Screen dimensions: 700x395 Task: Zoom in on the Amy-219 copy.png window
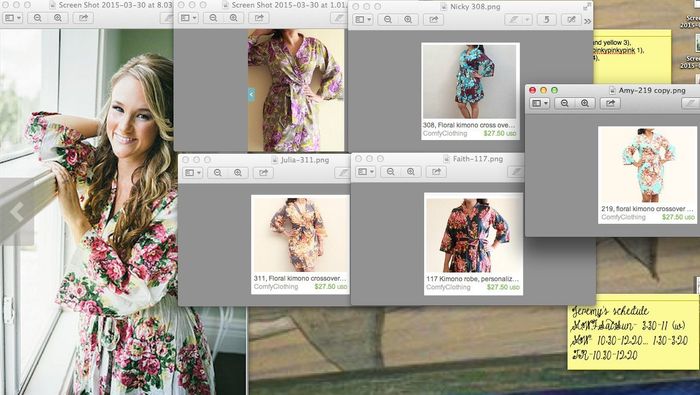585,103
